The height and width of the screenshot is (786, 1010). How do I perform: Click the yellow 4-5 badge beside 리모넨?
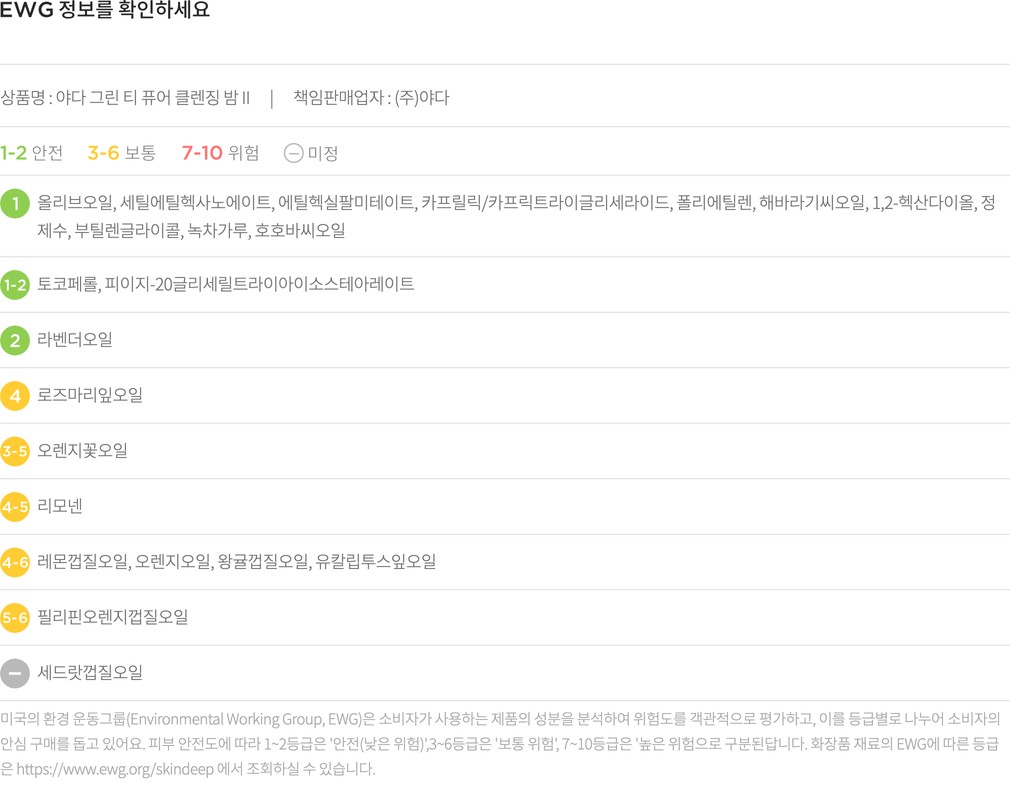[15, 506]
